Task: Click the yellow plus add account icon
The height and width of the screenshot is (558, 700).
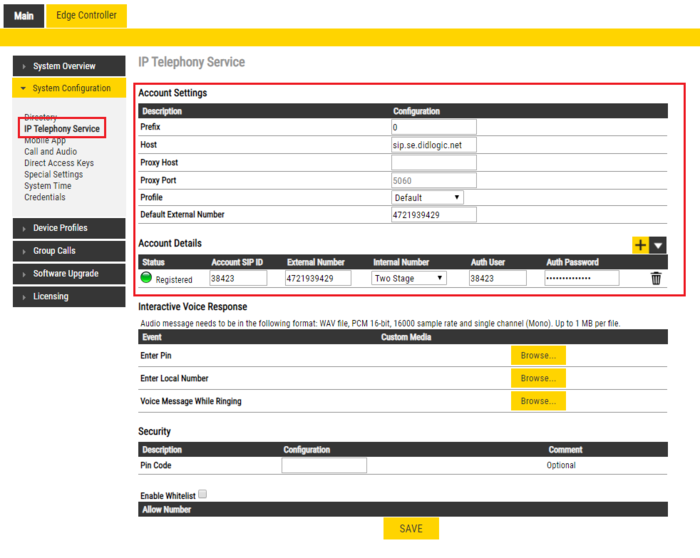Action: 640,245
